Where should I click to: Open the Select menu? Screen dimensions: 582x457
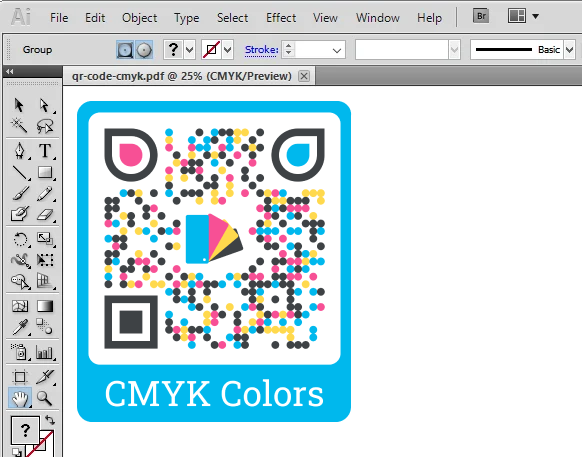(x=232, y=17)
